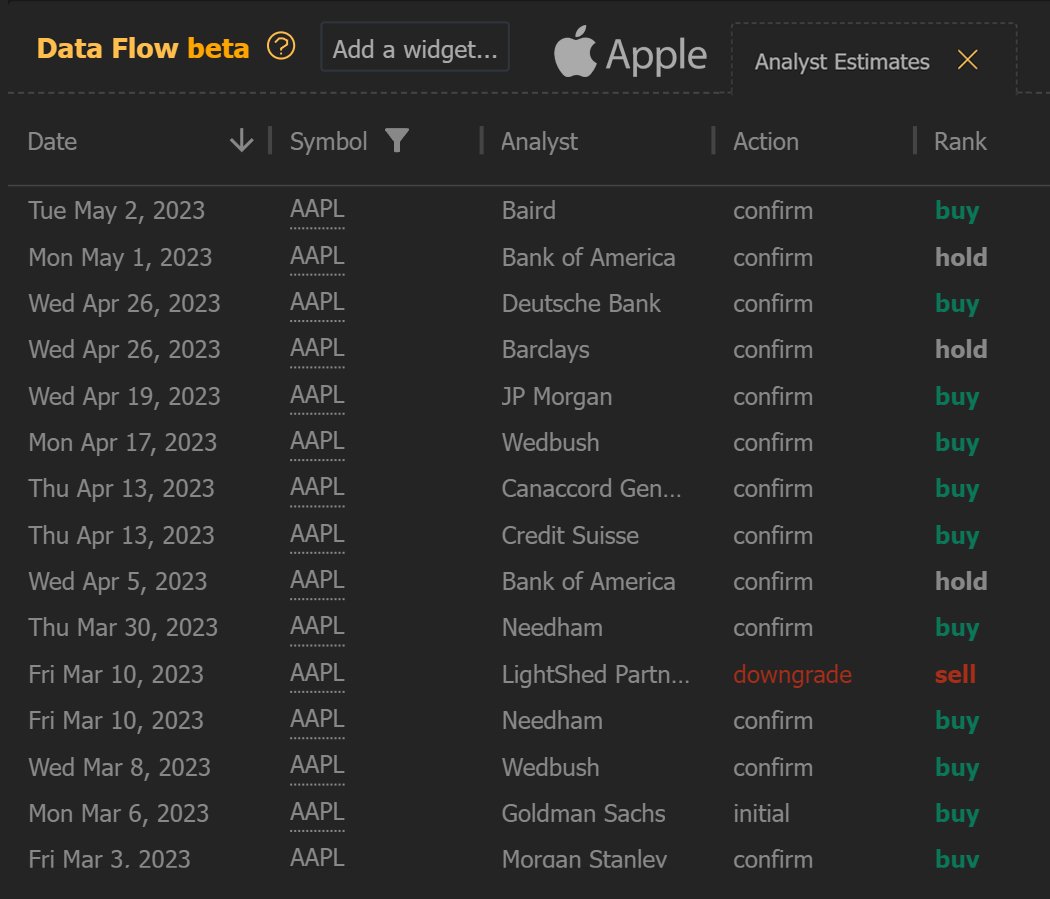1050x899 pixels.
Task: Click hold rank for Barclays row
Action: tap(961, 350)
